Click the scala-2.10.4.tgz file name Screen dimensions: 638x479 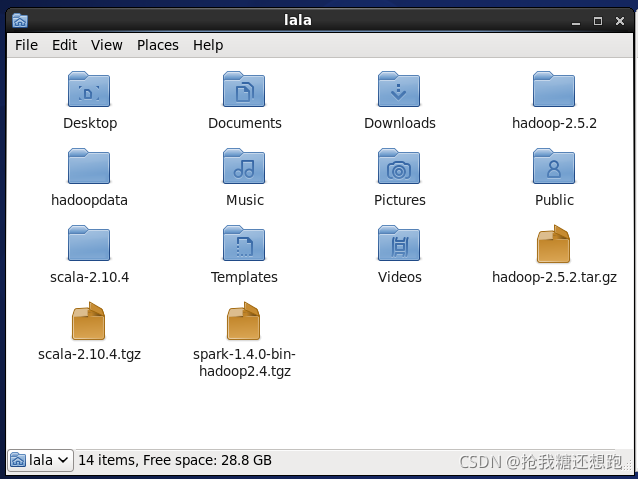89,354
